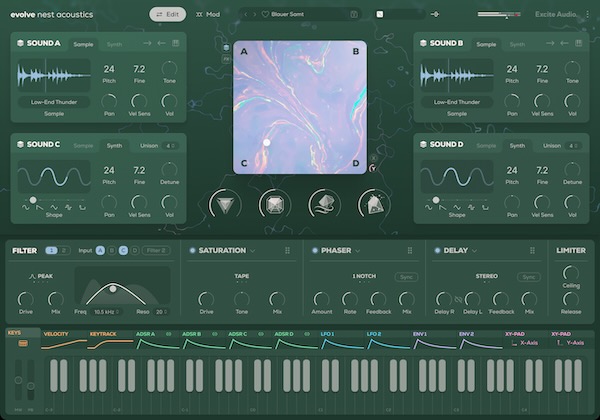Open the VELOCITY modulator
This screenshot has width=600, height=420.
tap(64, 340)
